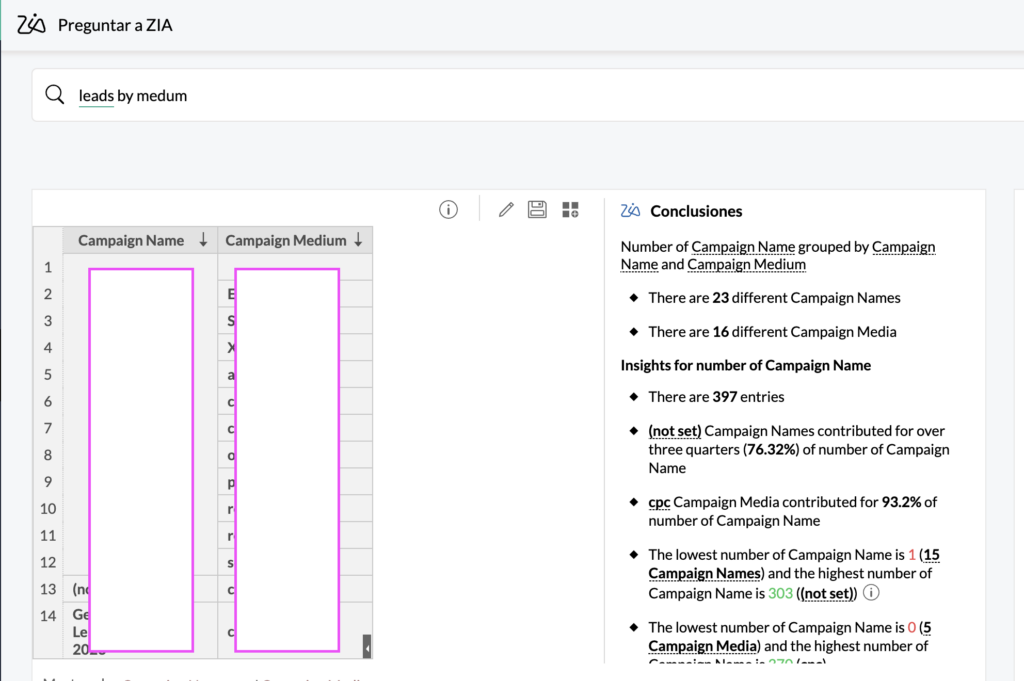Click '5 Campaign Media' link
The height and width of the screenshot is (681, 1024).
pos(790,637)
